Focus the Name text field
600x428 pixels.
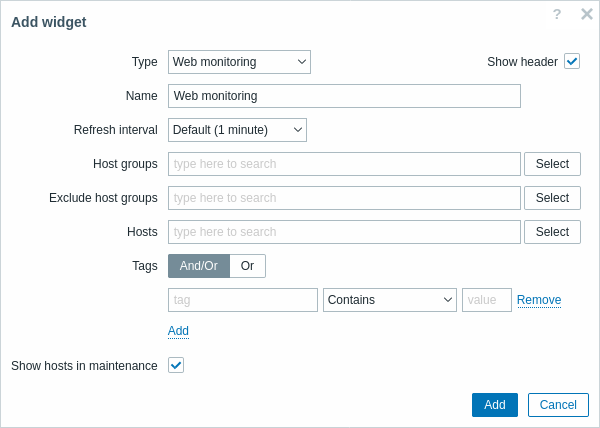click(344, 96)
